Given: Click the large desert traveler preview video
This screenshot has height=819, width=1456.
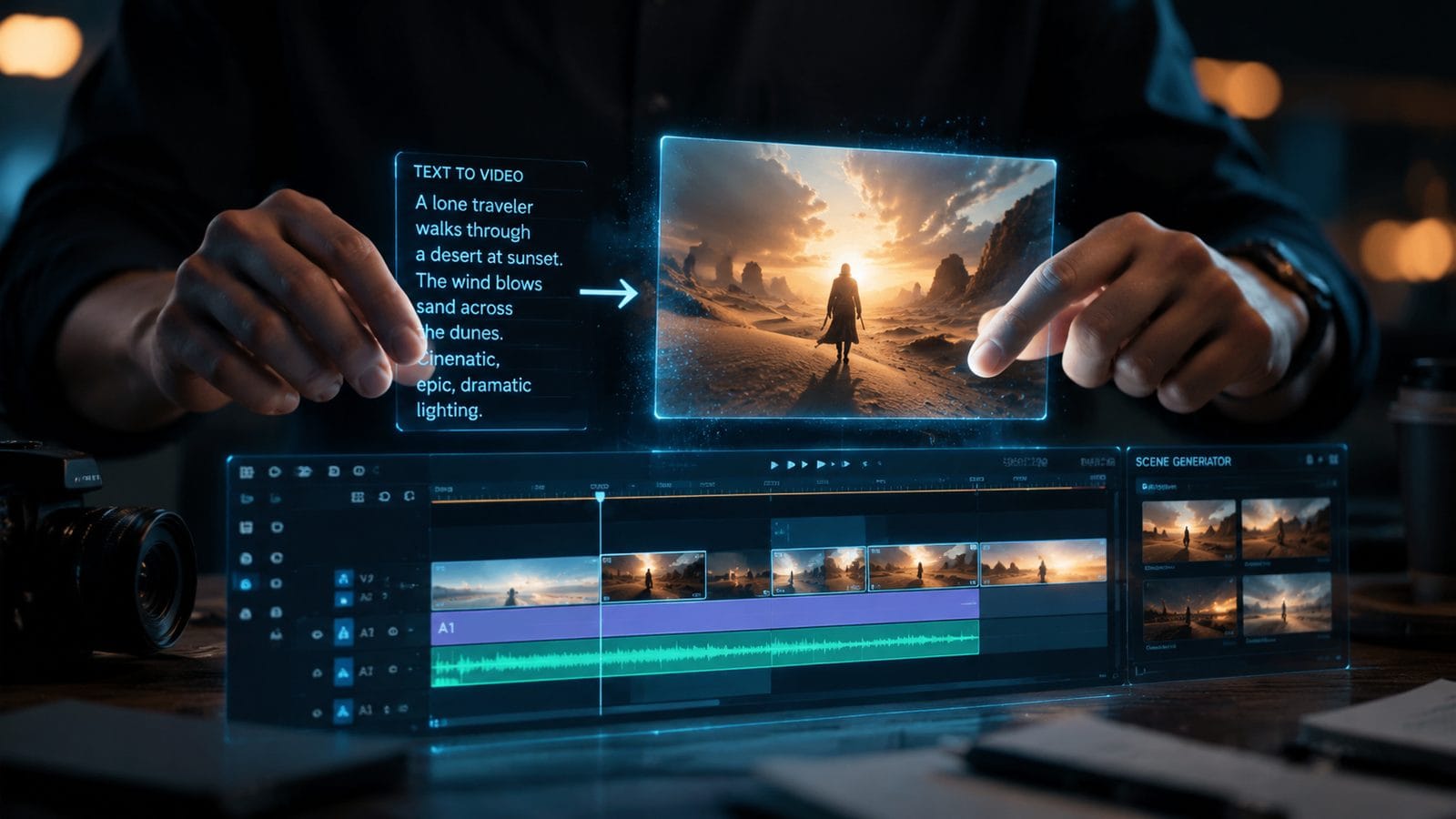Looking at the screenshot, I should coord(854,278).
